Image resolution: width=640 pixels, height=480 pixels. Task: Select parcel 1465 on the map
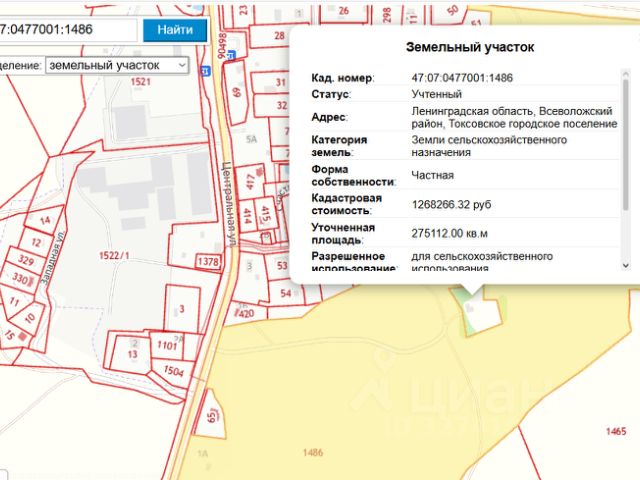pyautogui.click(x=616, y=431)
